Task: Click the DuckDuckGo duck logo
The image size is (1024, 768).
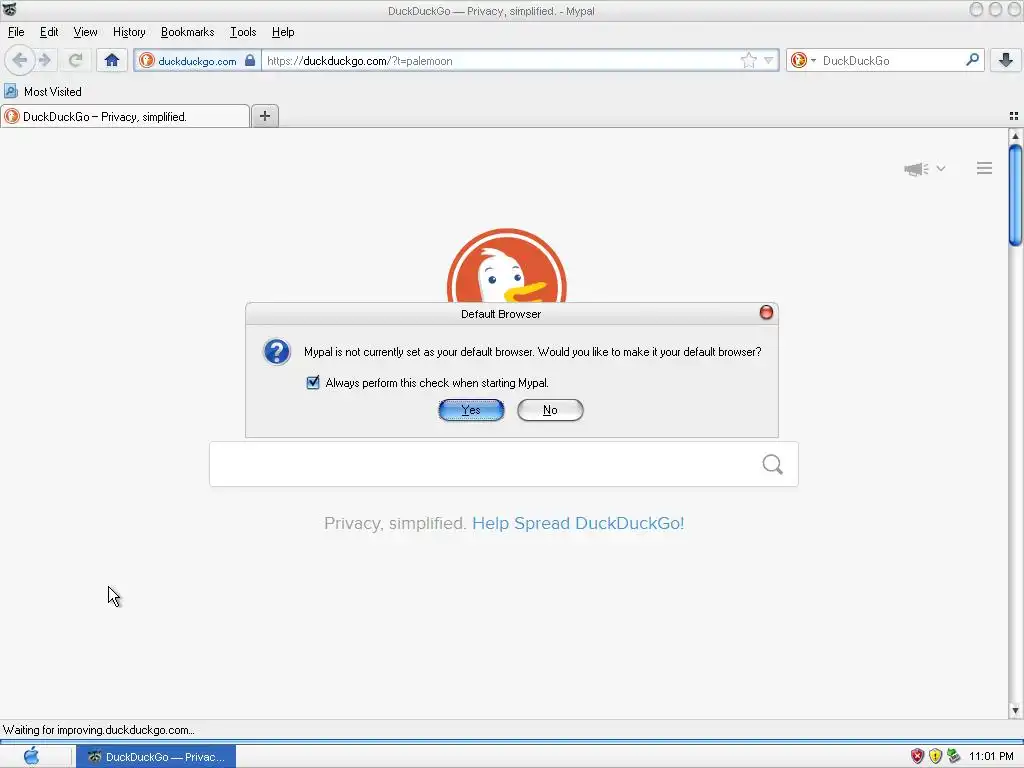Action: point(506,265)
